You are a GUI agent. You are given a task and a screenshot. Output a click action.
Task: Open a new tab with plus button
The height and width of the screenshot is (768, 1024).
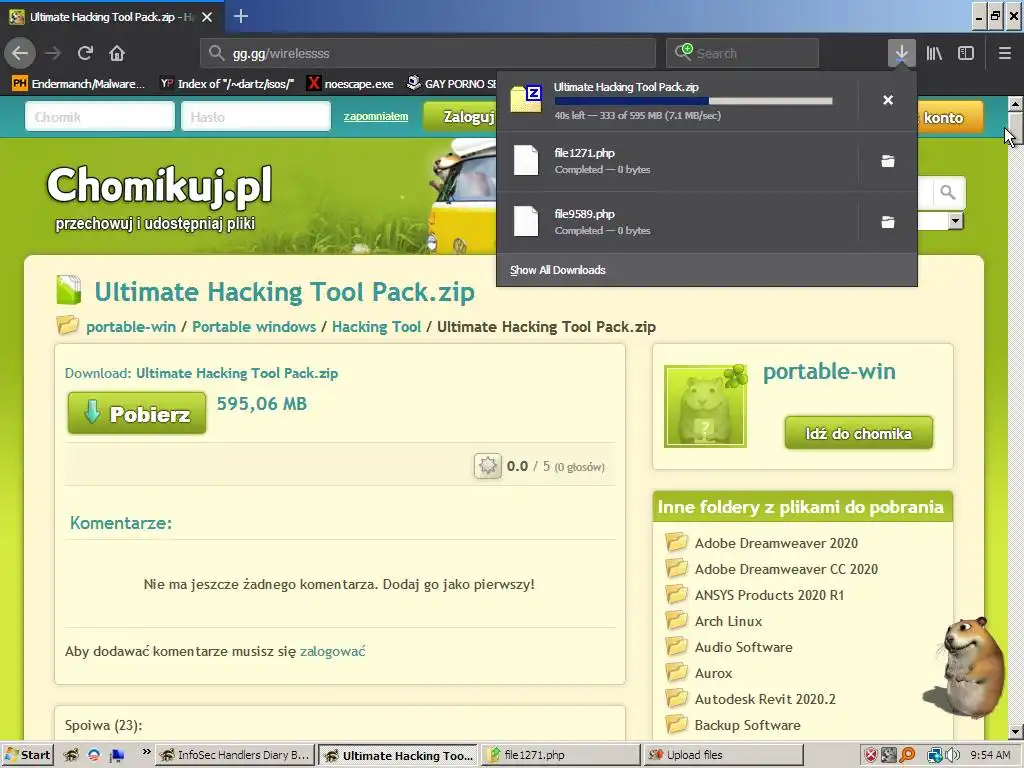click(x=240, y=16)
